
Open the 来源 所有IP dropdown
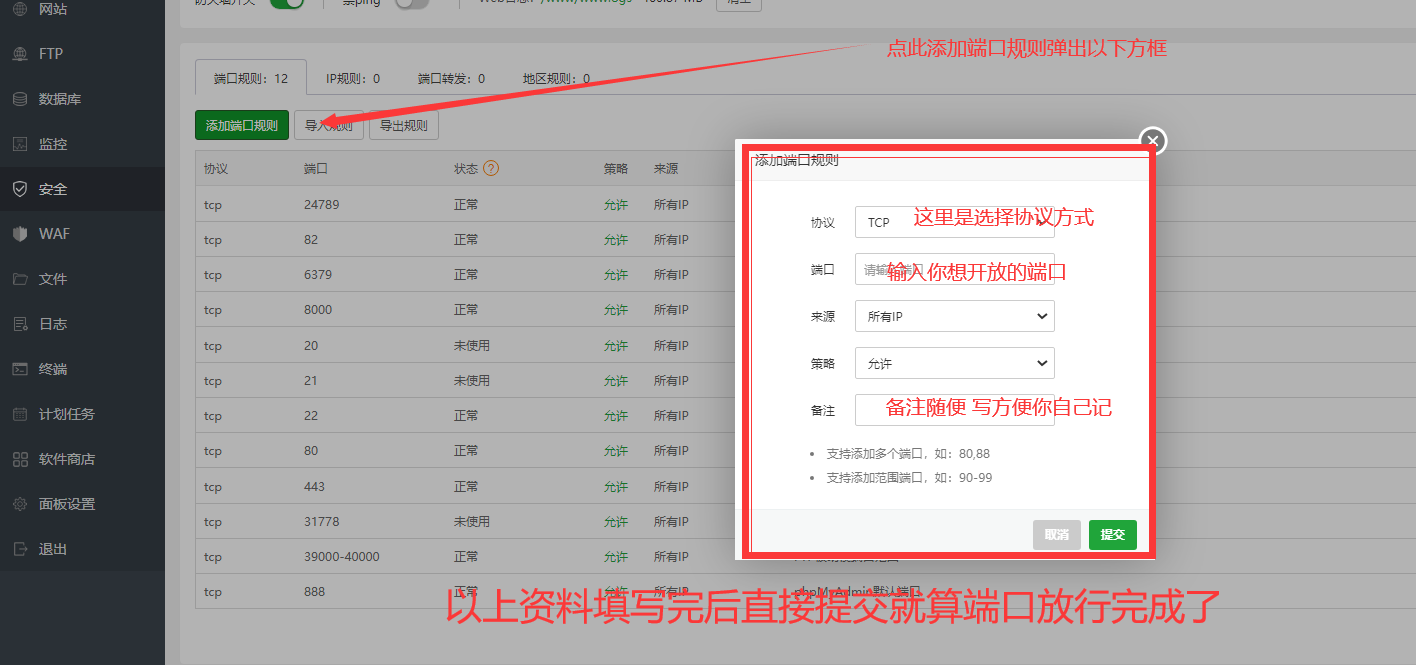(954, 316)
